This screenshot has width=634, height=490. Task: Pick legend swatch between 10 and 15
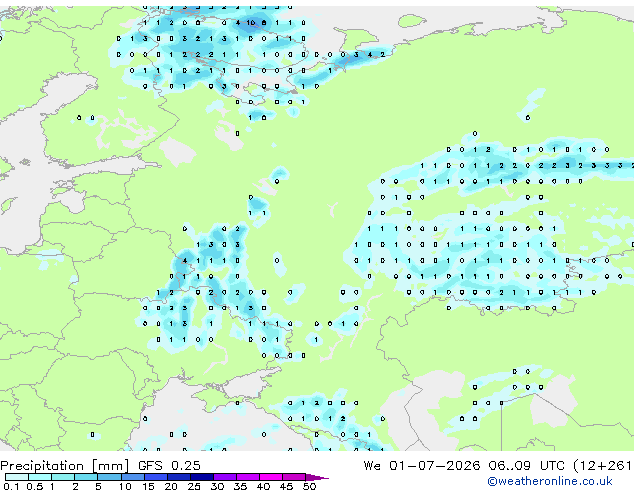[133, 477]
